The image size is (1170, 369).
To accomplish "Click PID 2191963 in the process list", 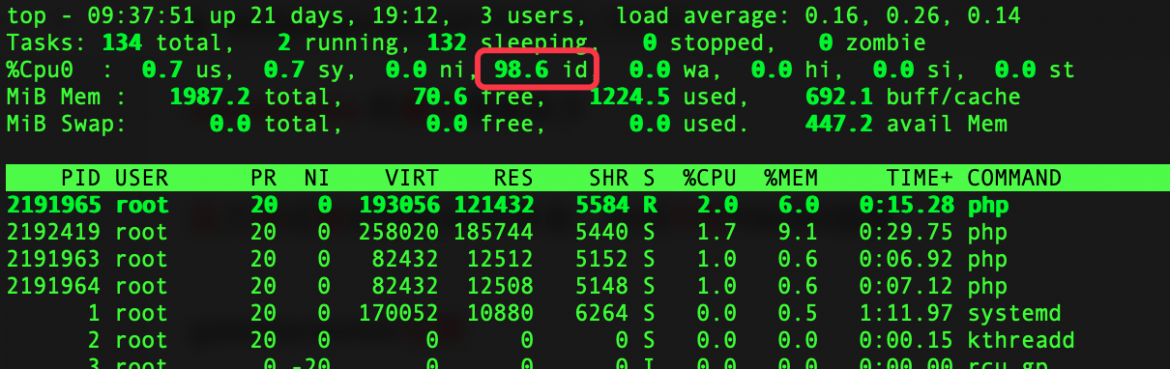I will 53,259.
